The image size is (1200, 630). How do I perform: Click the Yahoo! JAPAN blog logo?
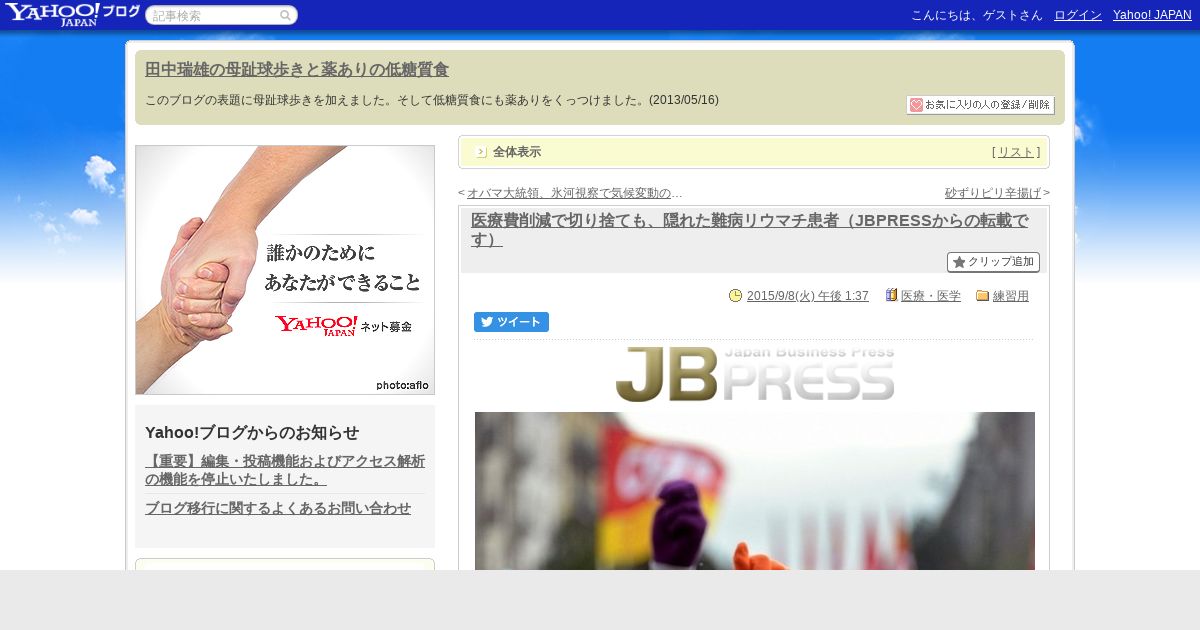[72, 14]
